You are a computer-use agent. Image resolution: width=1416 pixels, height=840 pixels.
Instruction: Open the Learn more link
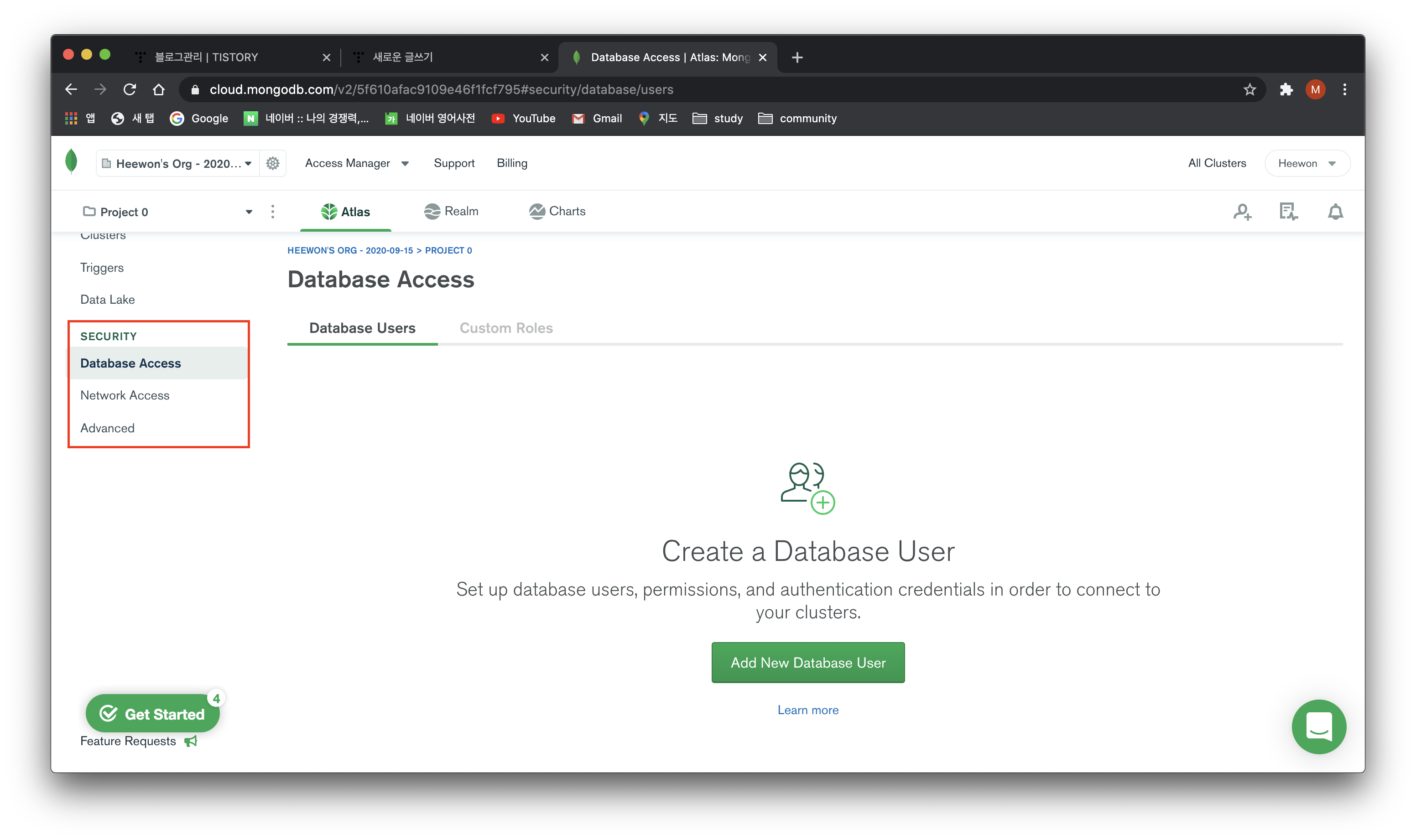[x=807, y=710]
